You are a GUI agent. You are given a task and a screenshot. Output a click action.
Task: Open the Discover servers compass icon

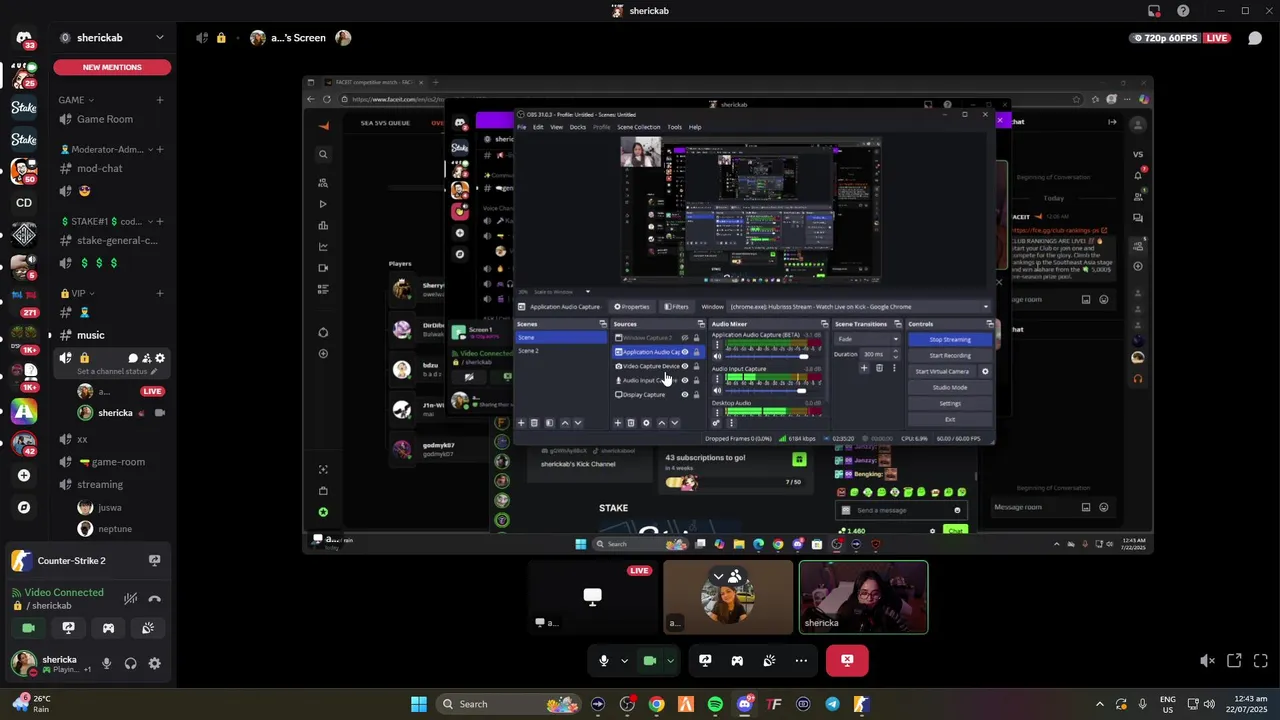click(24, 507)
